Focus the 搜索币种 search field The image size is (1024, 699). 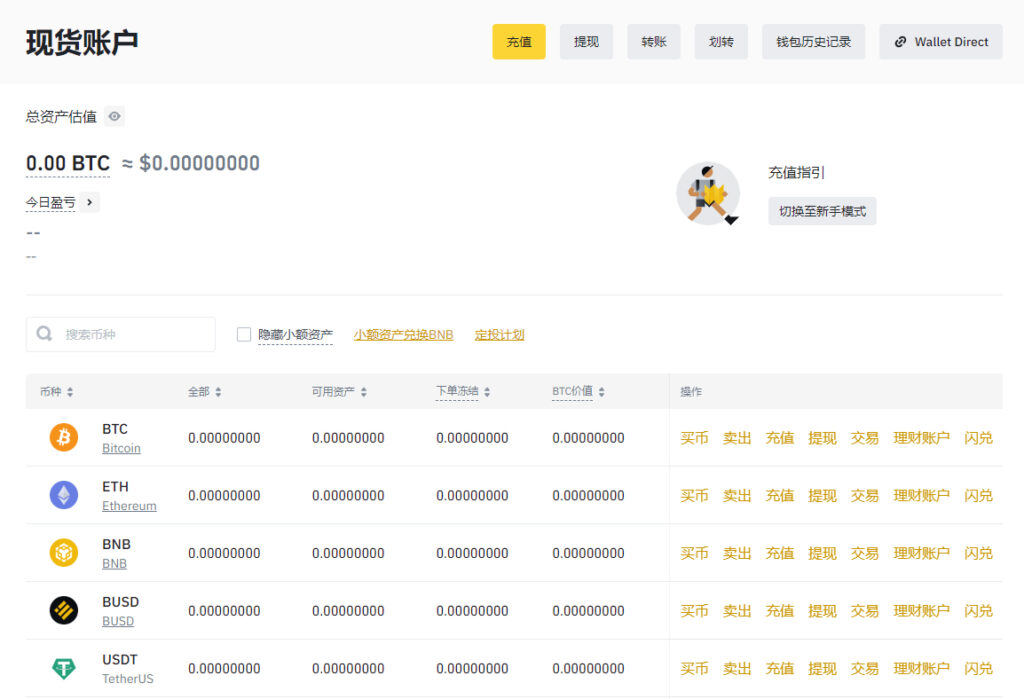pos(121,334)
